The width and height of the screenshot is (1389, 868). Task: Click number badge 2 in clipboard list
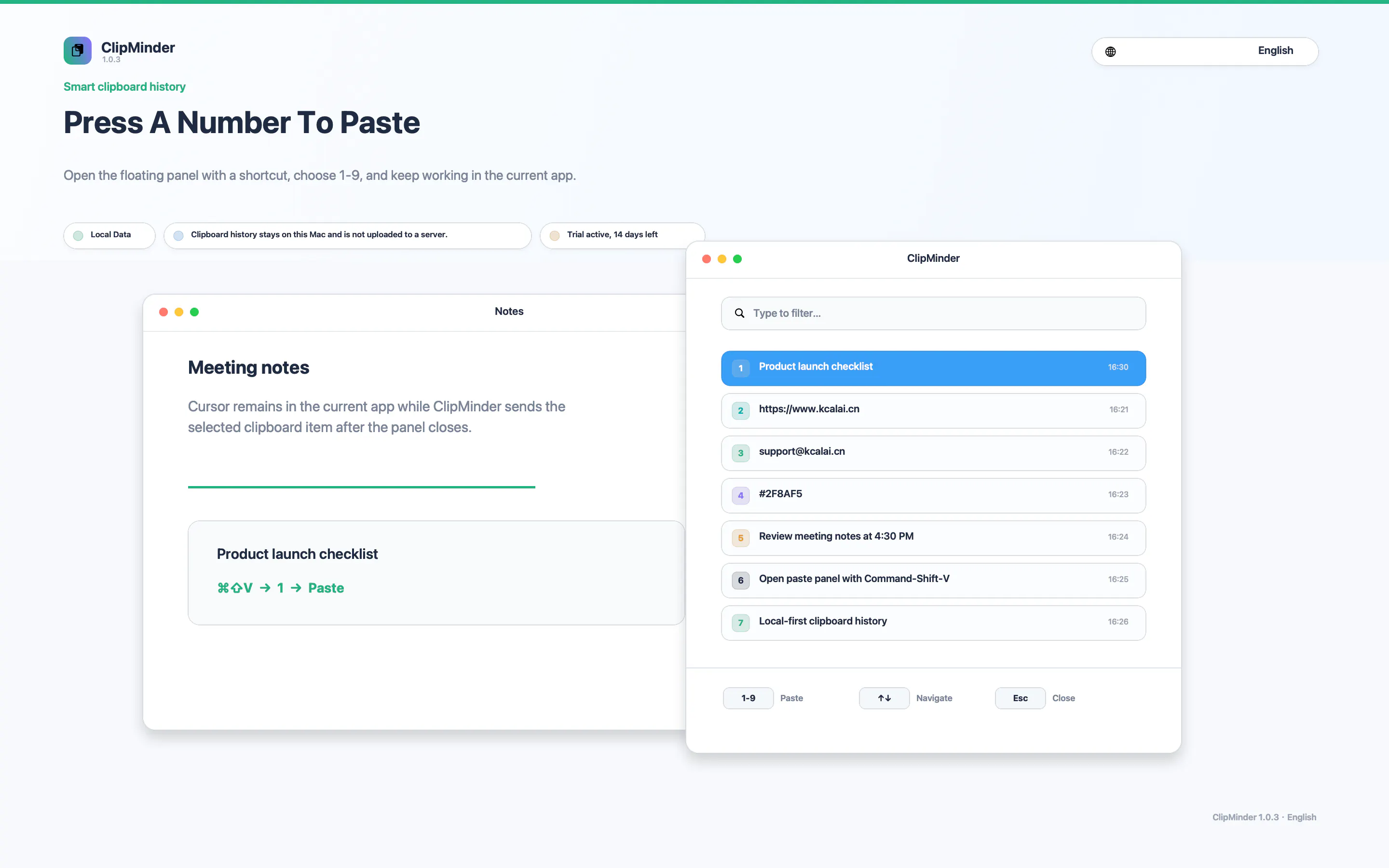click(x=740, y=410)
